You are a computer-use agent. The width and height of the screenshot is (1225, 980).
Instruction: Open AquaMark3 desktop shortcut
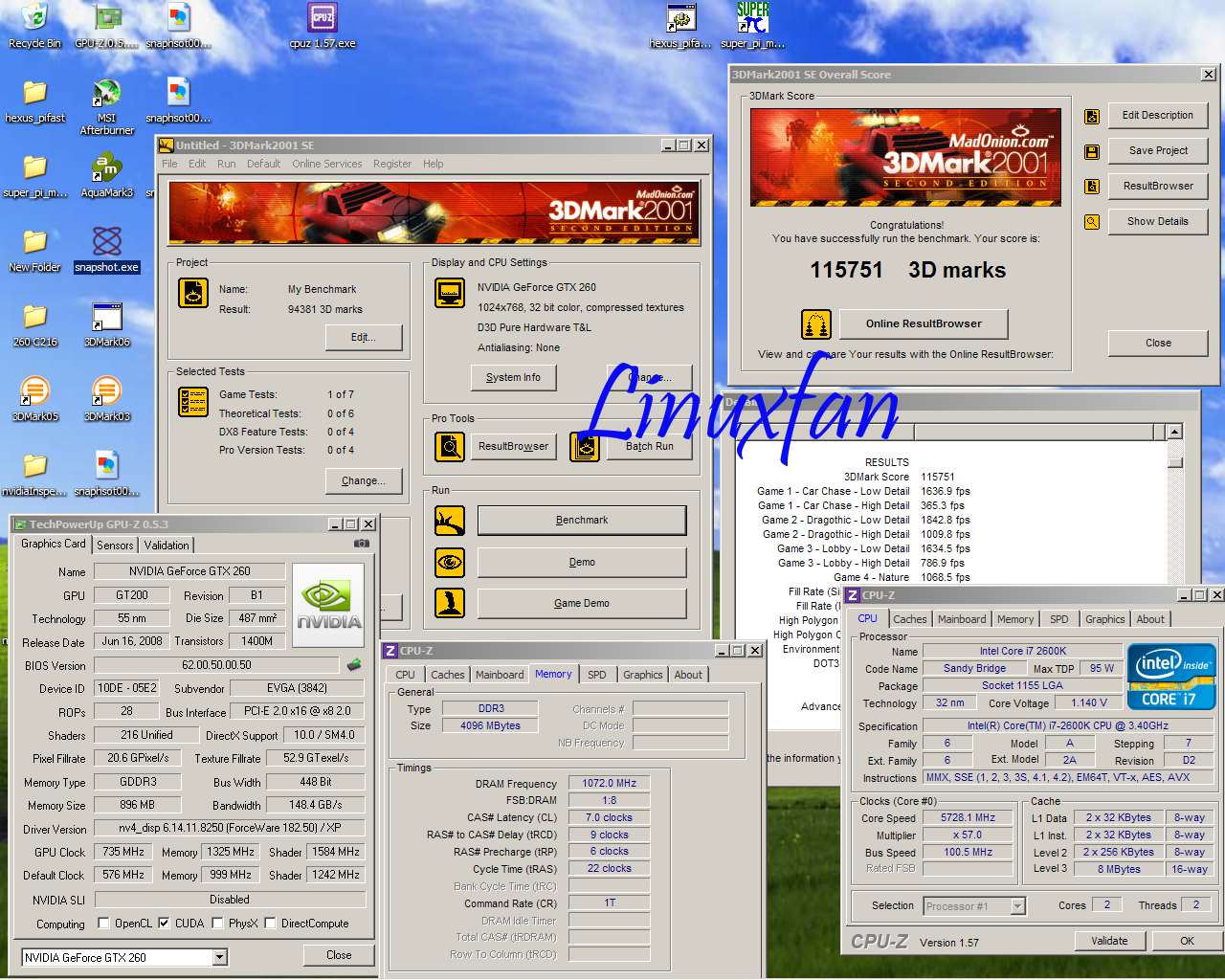[x=106, y=175]
